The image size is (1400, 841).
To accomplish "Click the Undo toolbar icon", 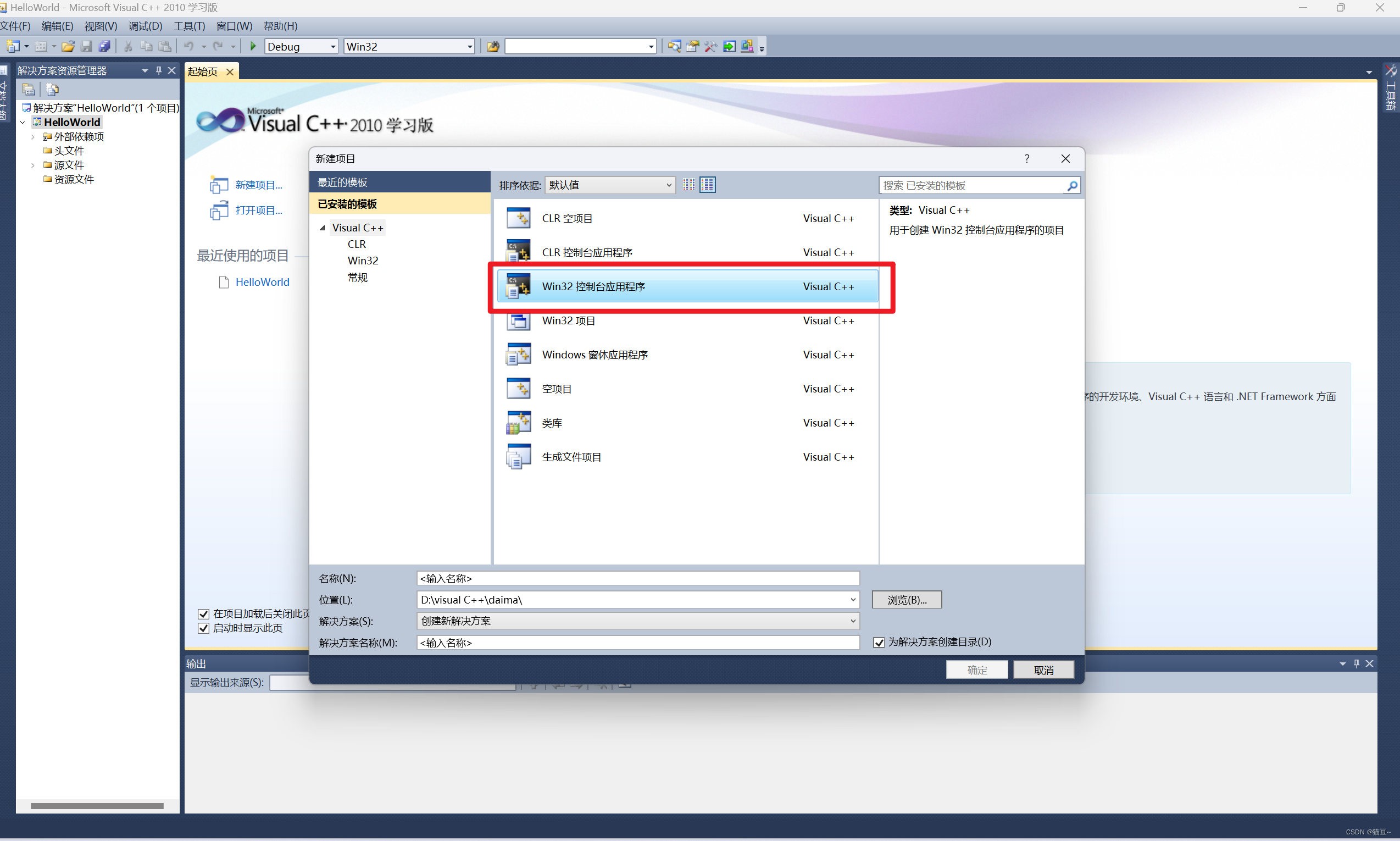I will (x=190, y=46).
